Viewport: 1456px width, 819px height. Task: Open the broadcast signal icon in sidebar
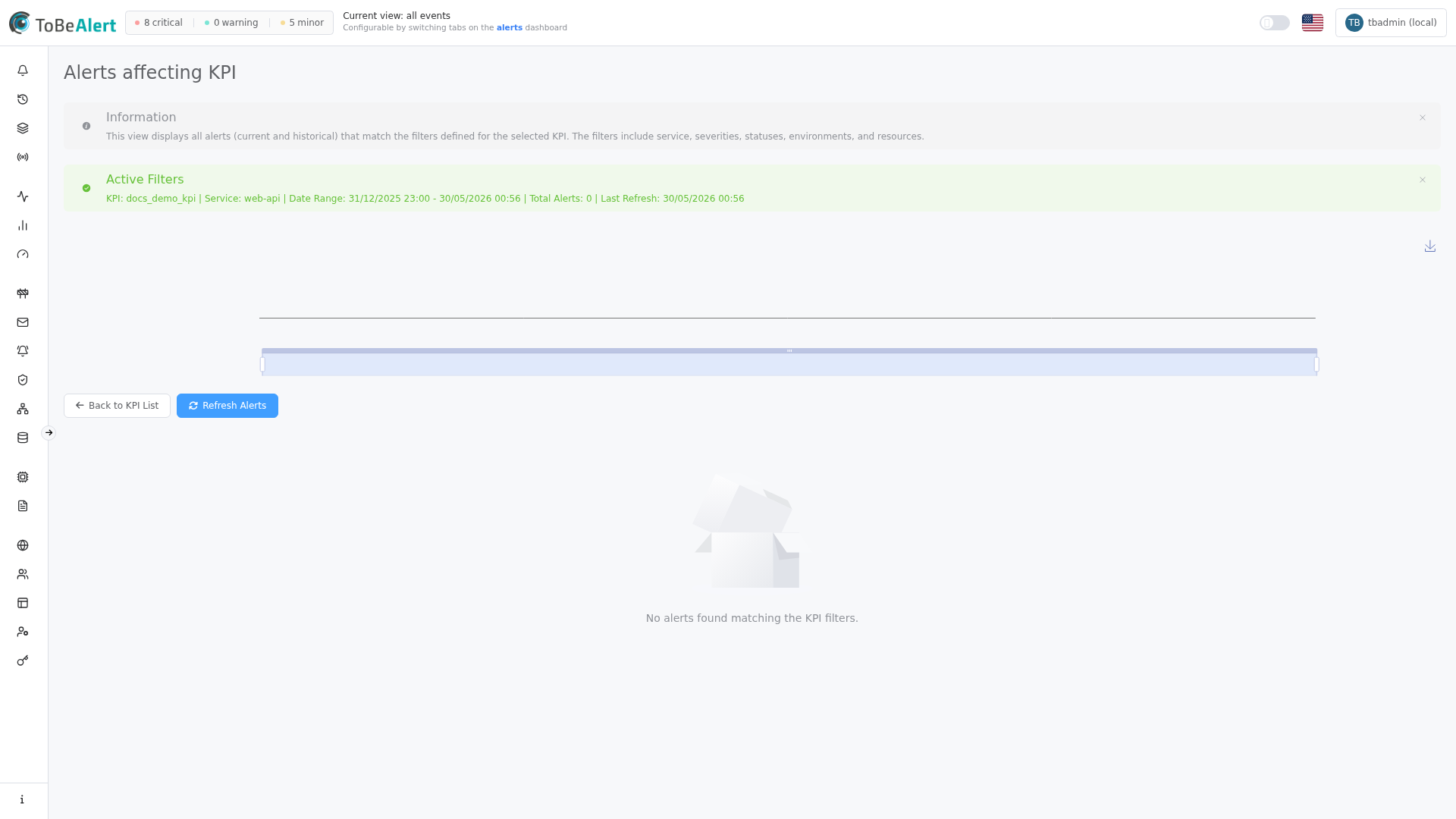point(23,157)
